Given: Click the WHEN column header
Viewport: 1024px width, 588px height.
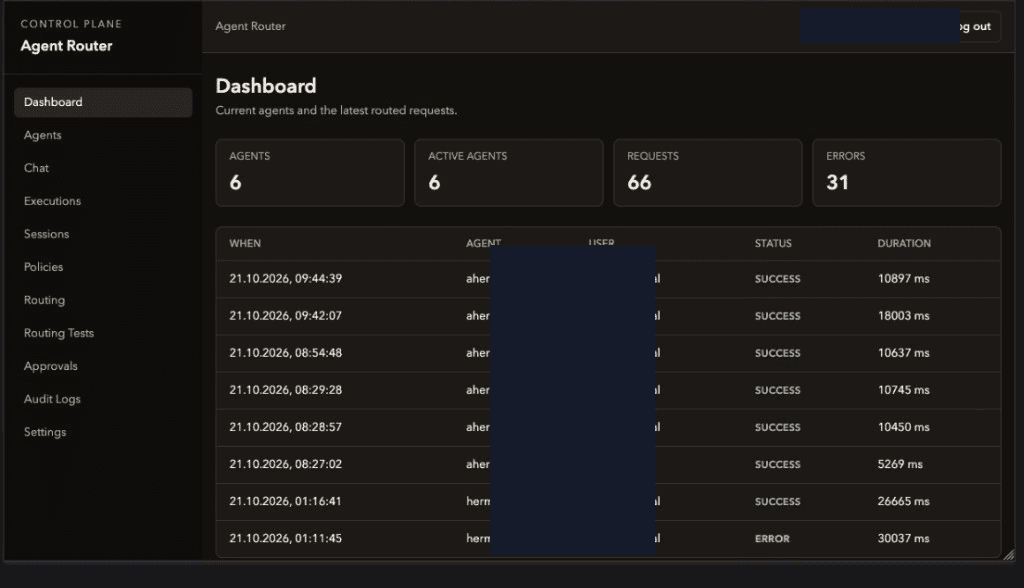Looking at the screenshot, I should (x=245, y=243).
